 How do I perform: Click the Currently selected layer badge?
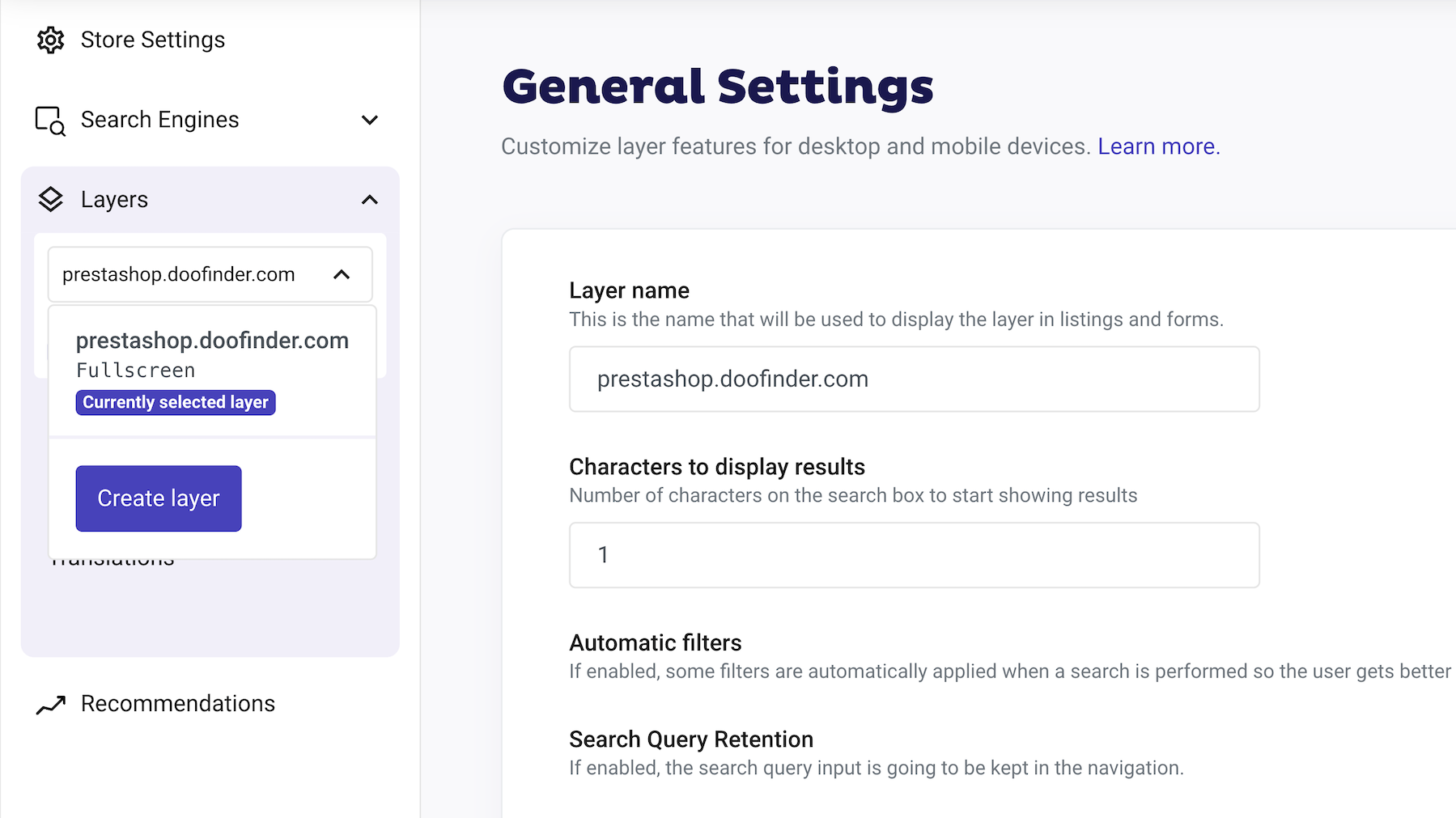click(x=176, y=402)
